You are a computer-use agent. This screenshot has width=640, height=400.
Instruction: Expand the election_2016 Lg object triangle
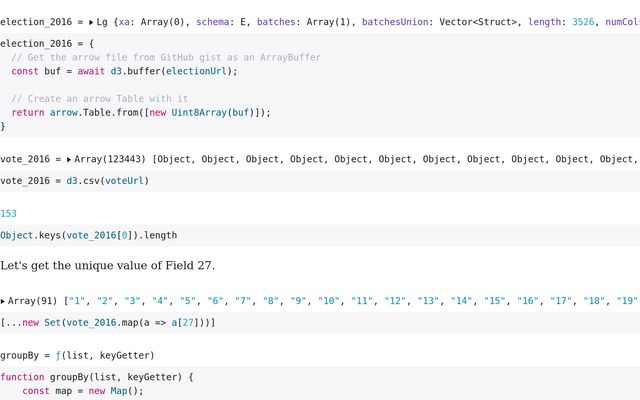91,22
